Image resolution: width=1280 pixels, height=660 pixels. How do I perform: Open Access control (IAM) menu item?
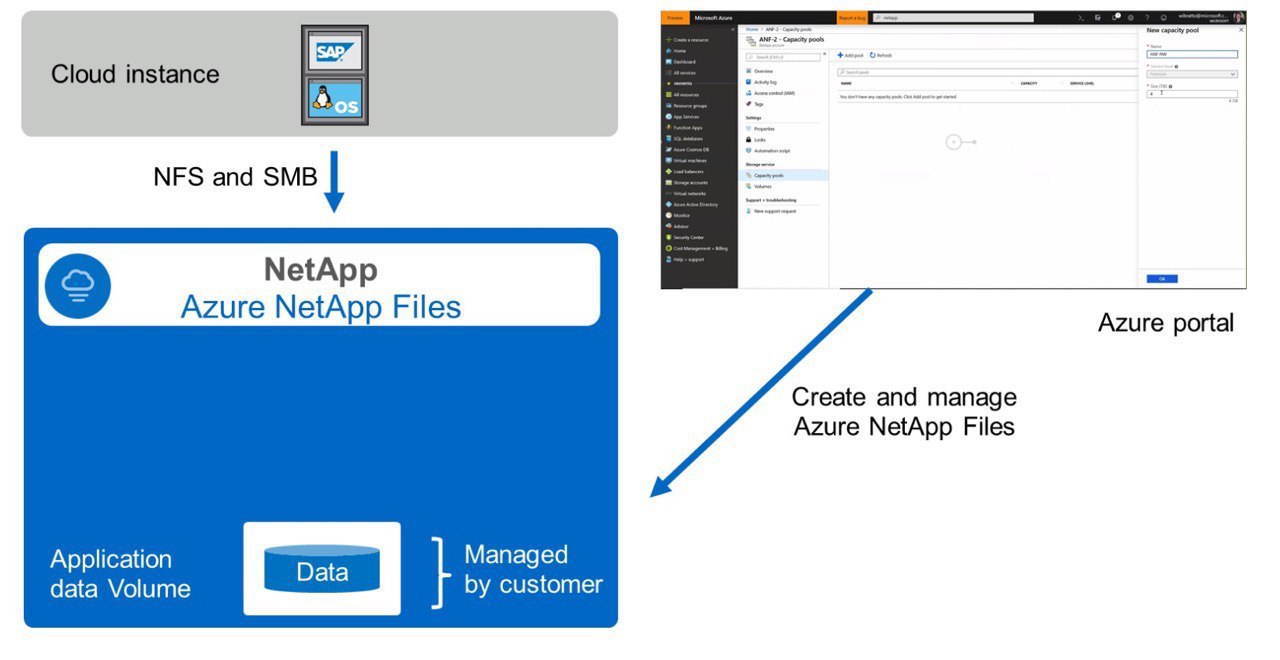click(772, 93)
